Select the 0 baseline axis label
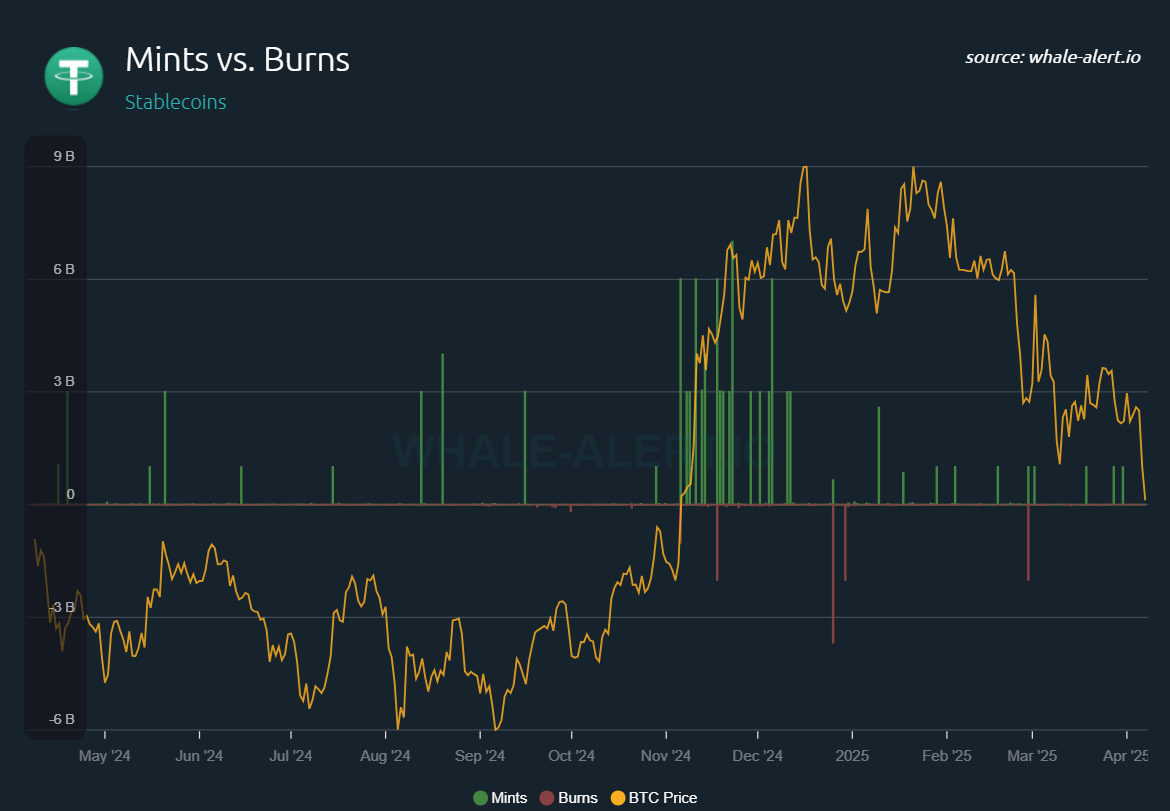 pyautogui.click(x=70, y=494)
